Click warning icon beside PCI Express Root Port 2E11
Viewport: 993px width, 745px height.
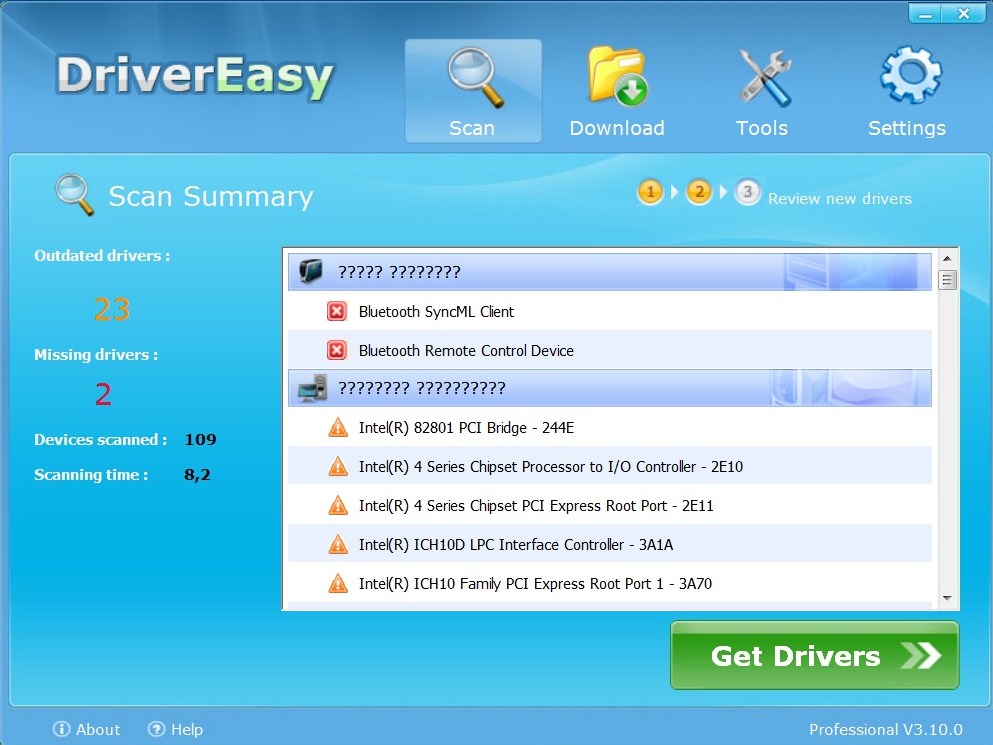tap(338, 506)
